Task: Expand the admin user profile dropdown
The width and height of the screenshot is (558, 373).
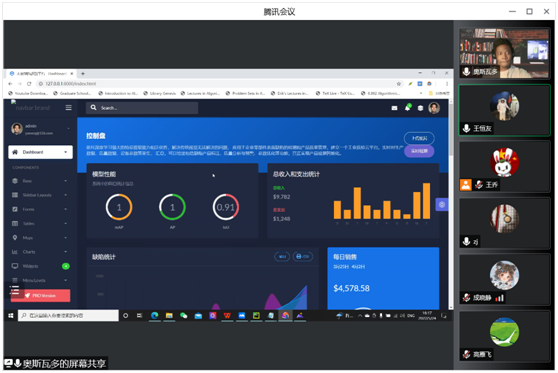Action: point(40,129)
